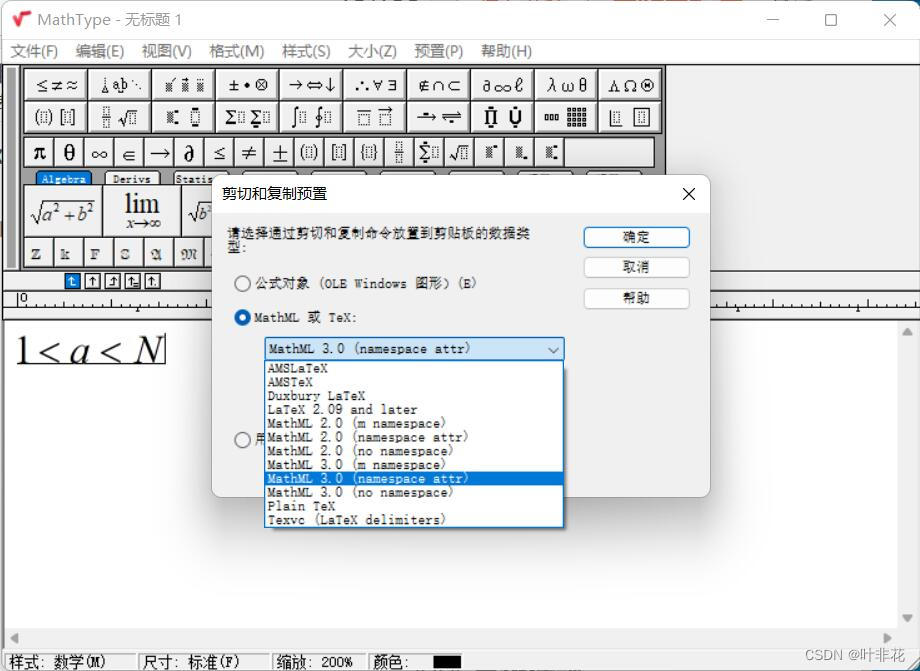Screen dimensions: 920x671
Task: Insert the single ∞ symbol from the small bar
Action: [99, 153]
